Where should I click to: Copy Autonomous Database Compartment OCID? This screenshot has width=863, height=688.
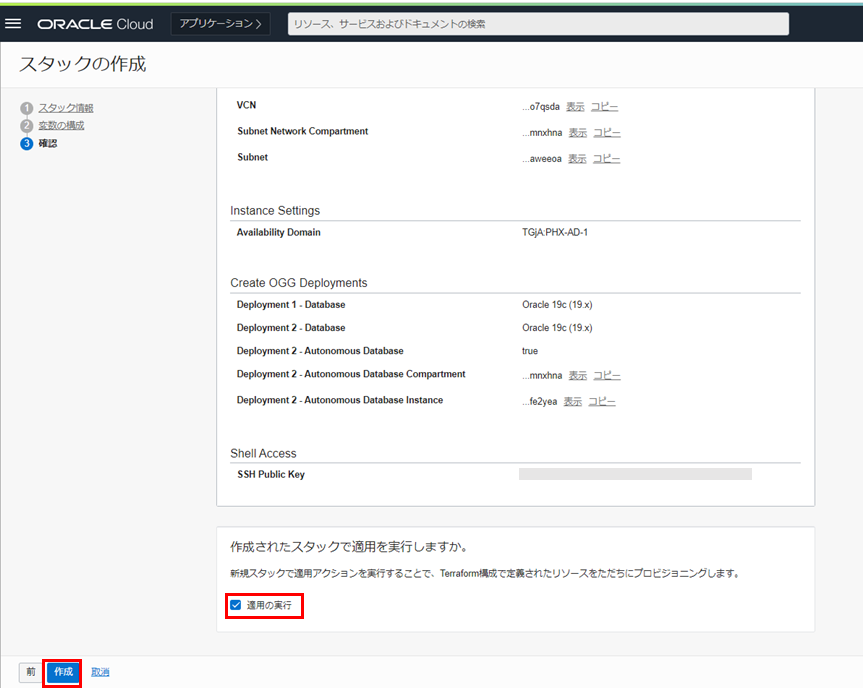tap(606, 376)
